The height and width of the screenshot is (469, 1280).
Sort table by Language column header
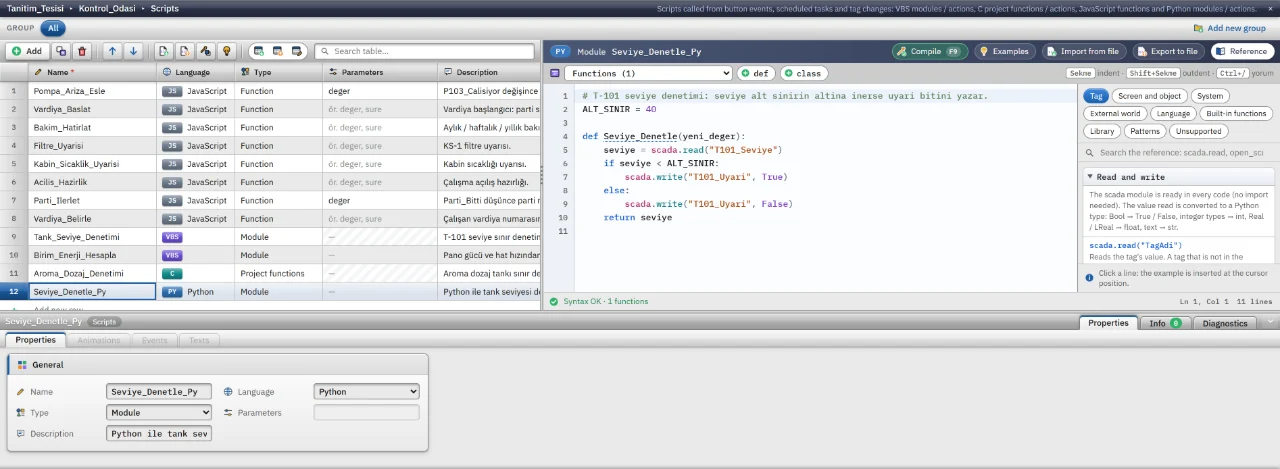(x=196, y=72)
